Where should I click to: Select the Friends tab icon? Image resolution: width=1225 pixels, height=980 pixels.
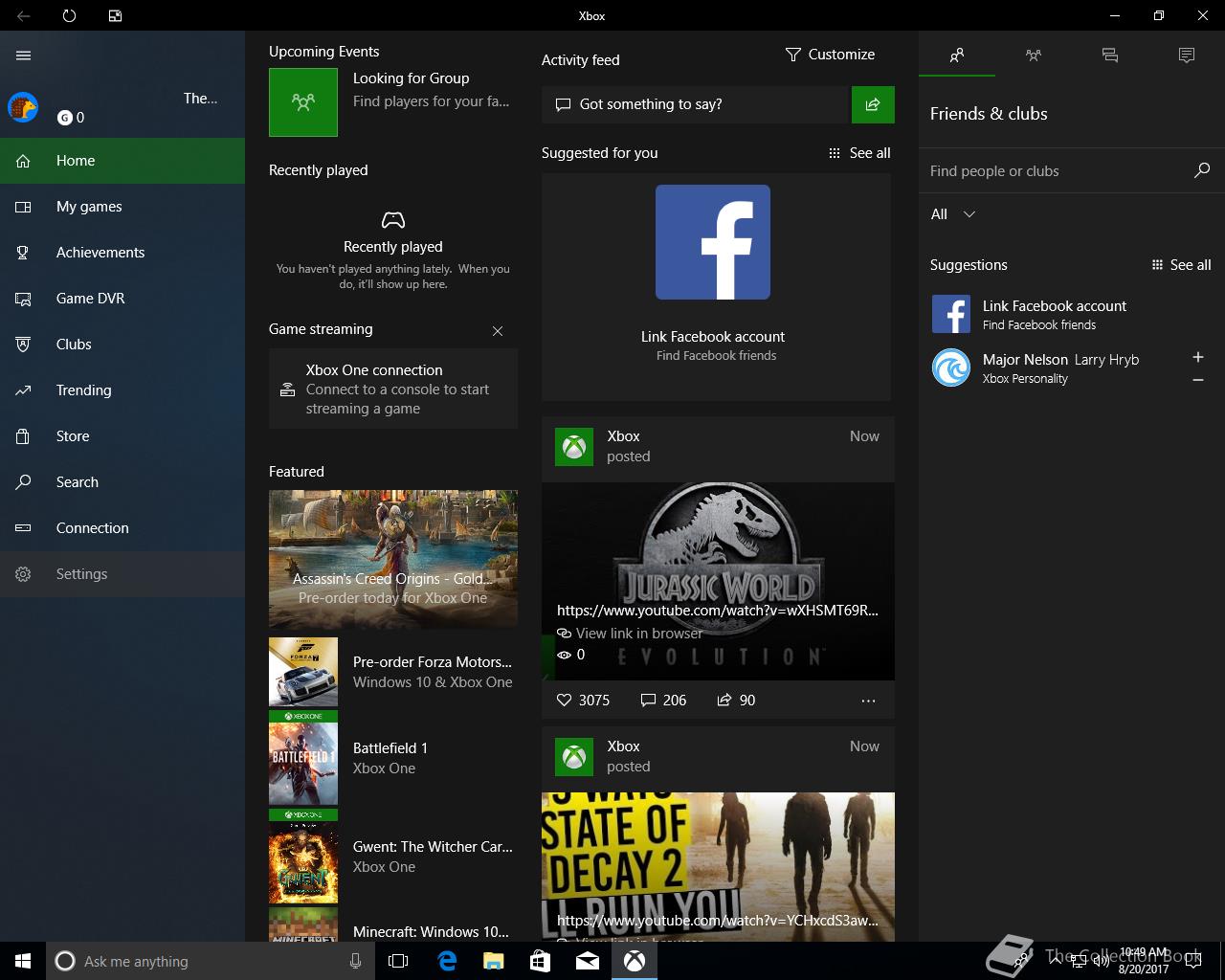[x=957, y=56]
